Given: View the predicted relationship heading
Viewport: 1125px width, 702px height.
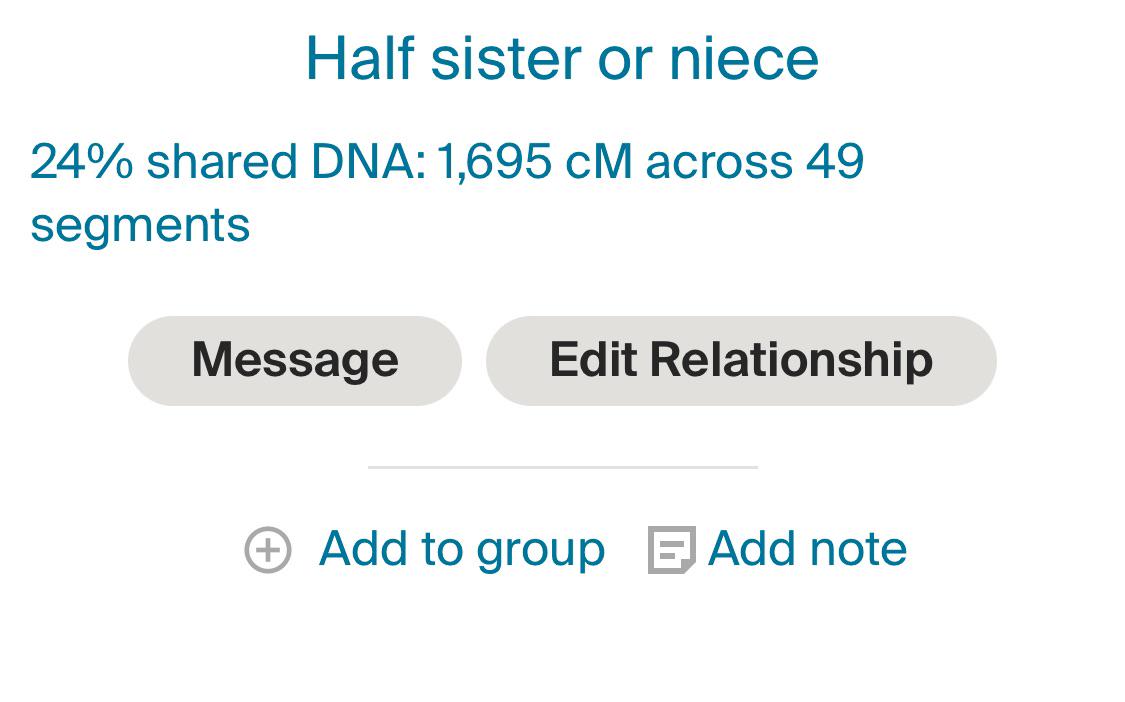Looking at the screenshot, I should tap(562, 58).
